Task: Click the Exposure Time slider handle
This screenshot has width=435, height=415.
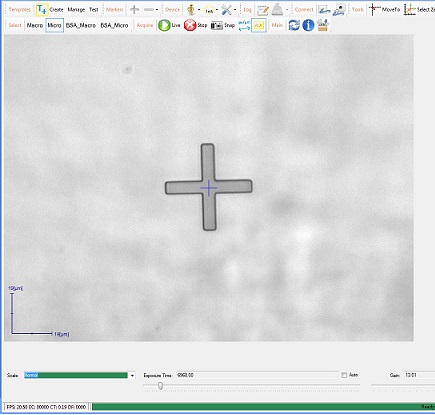Action: [x=160, y=386]
